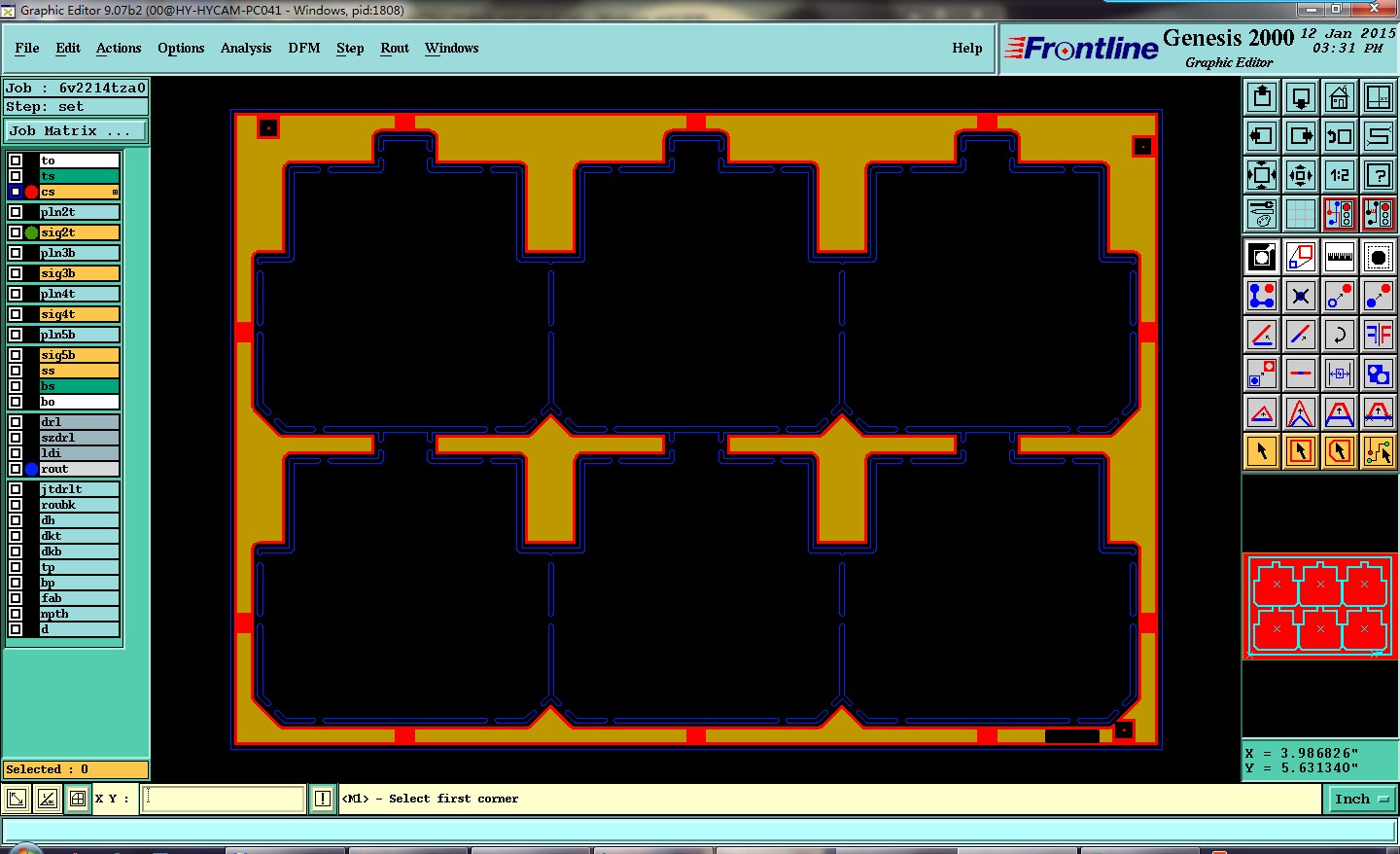Click the arrow in red rectangle select icon
1400x854 pixels.
tap(1301, 451)
